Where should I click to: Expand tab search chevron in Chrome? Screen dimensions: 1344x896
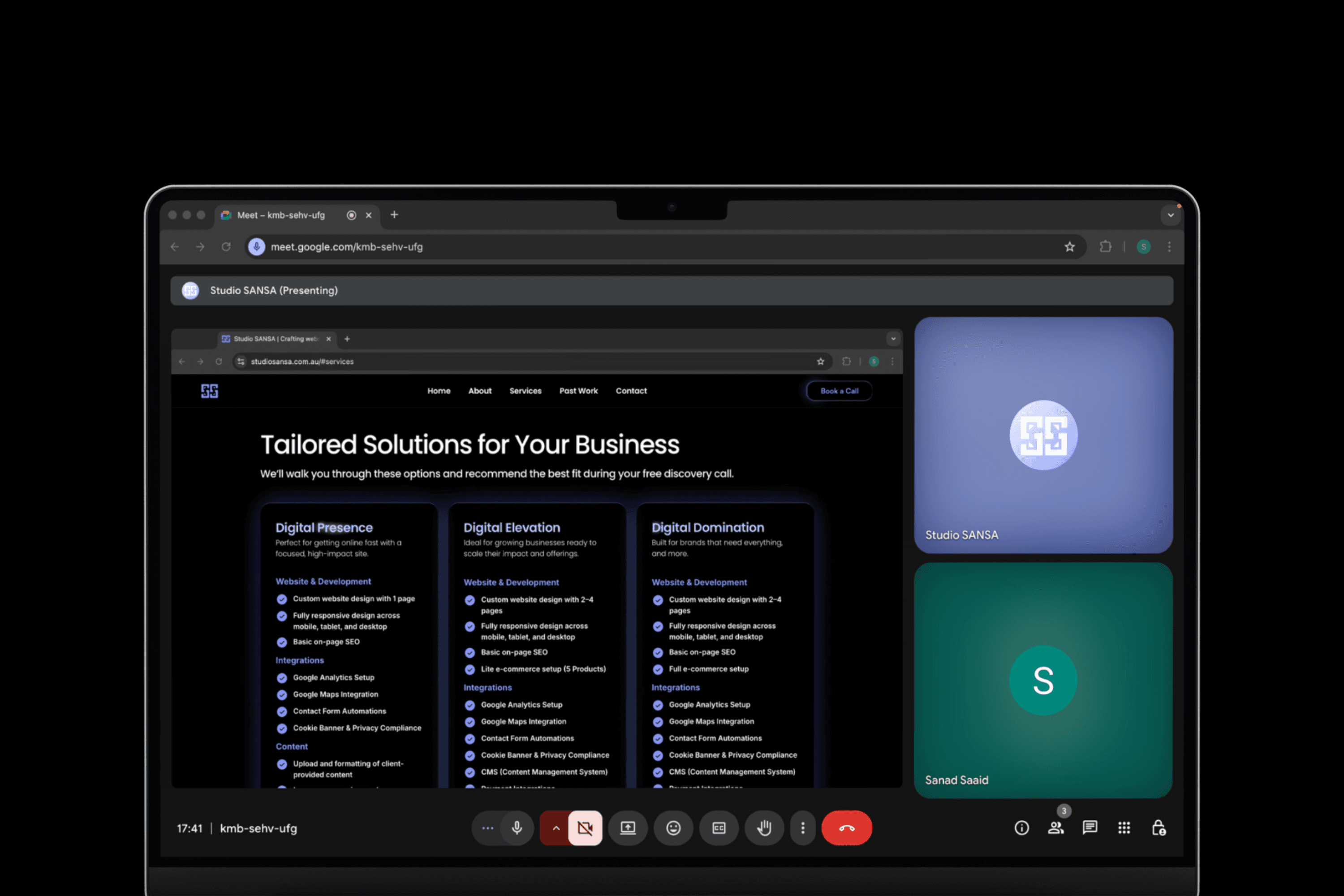(x=1170, y=215)
